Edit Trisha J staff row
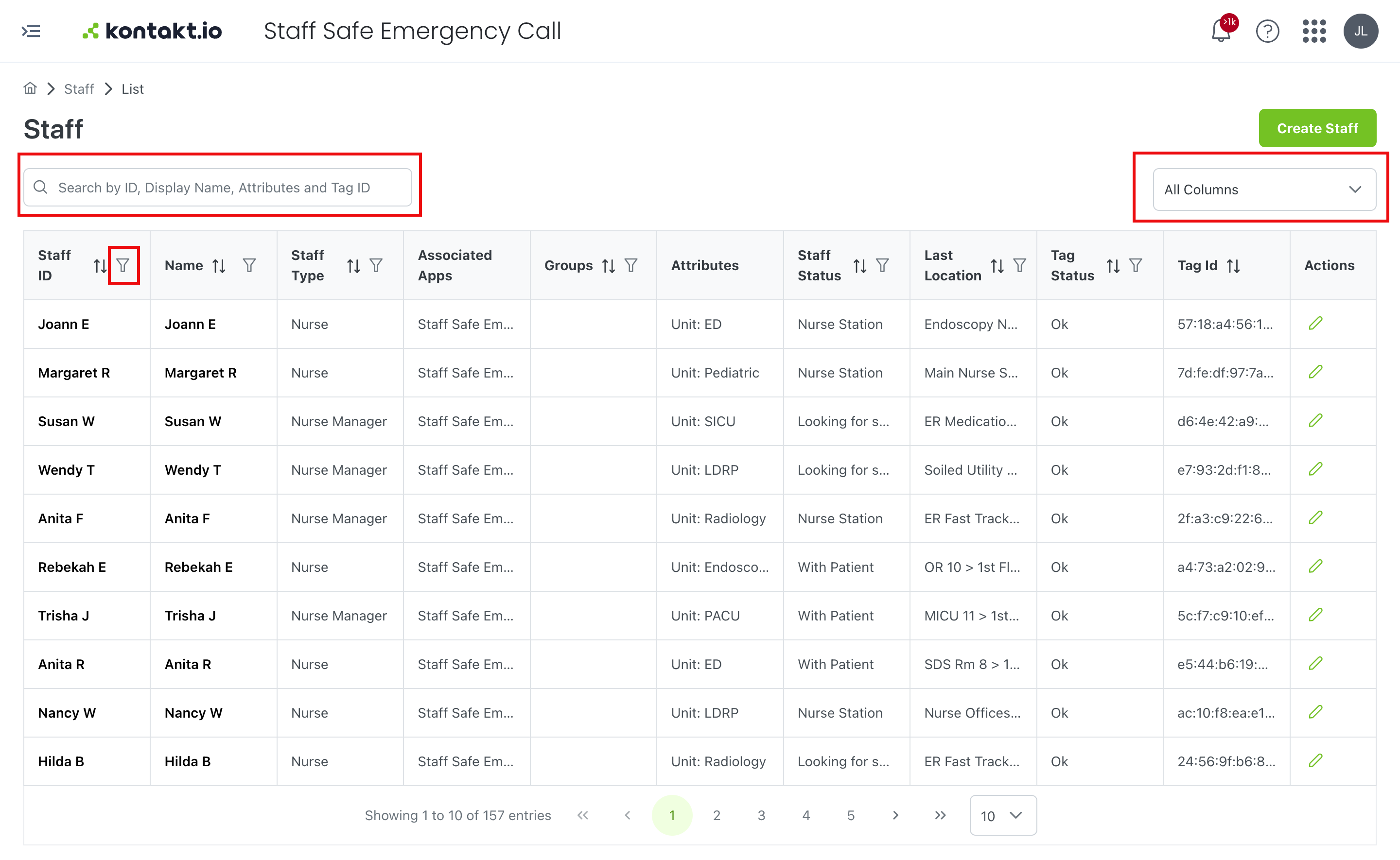This screenshot has width=1400, height=860. [1316, 615]
